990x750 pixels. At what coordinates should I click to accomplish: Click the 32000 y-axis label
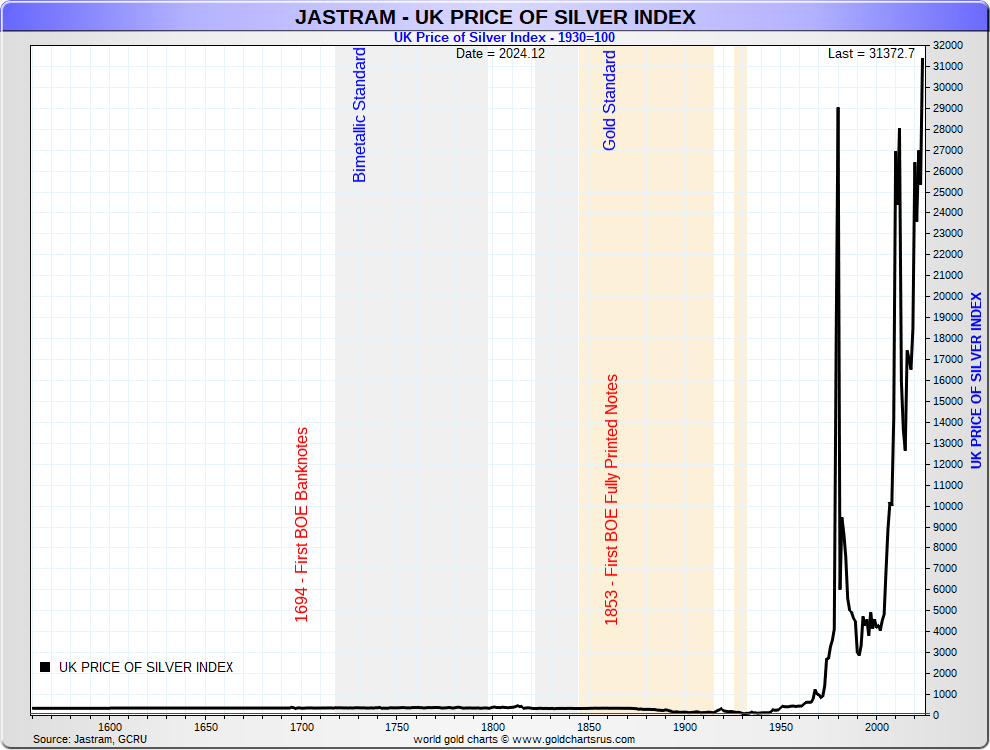tap(948, 45)
